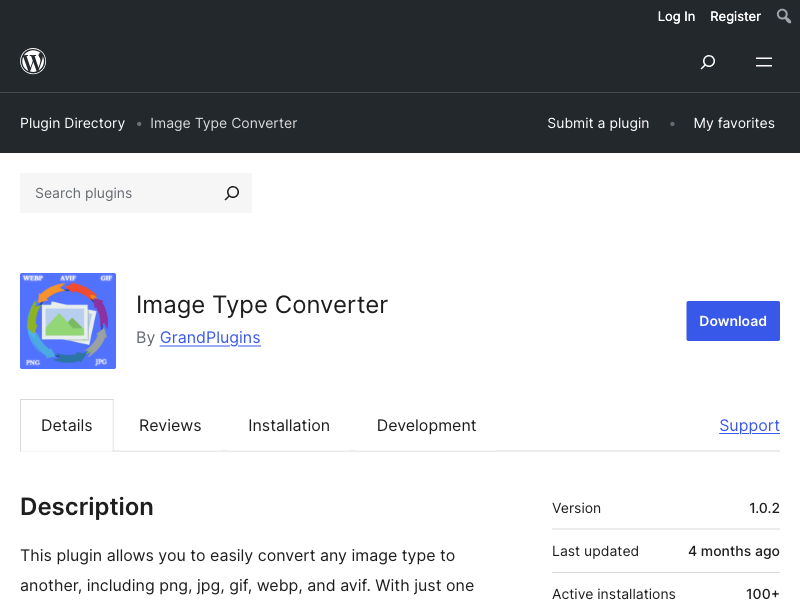Screen dimensions: 800x600
Task: Click the Image Type Converter title heading
Action: pos(262,305)
